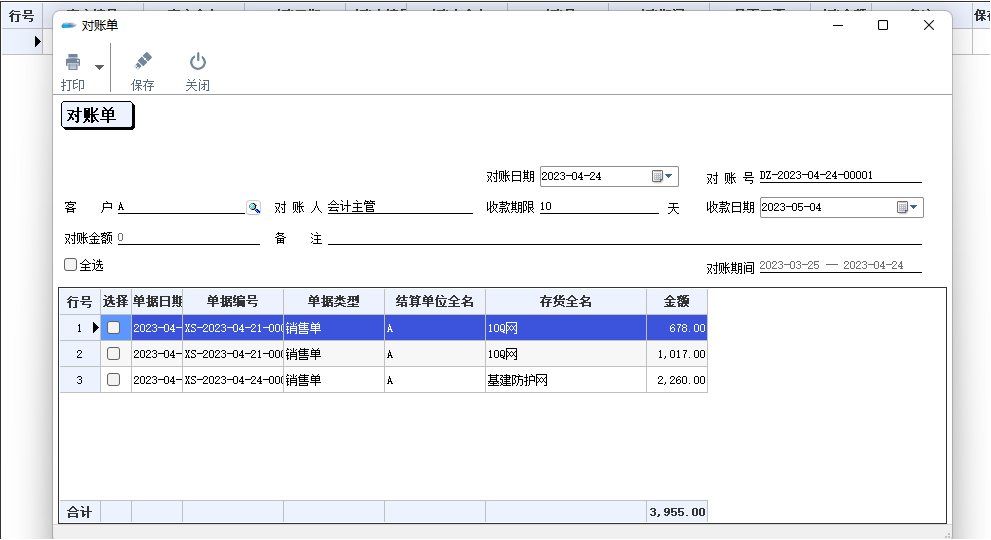This screenshot has width=991, height=540.
Task: Click the Print (打印) printer icon
Action: click(x=73, y=62)
